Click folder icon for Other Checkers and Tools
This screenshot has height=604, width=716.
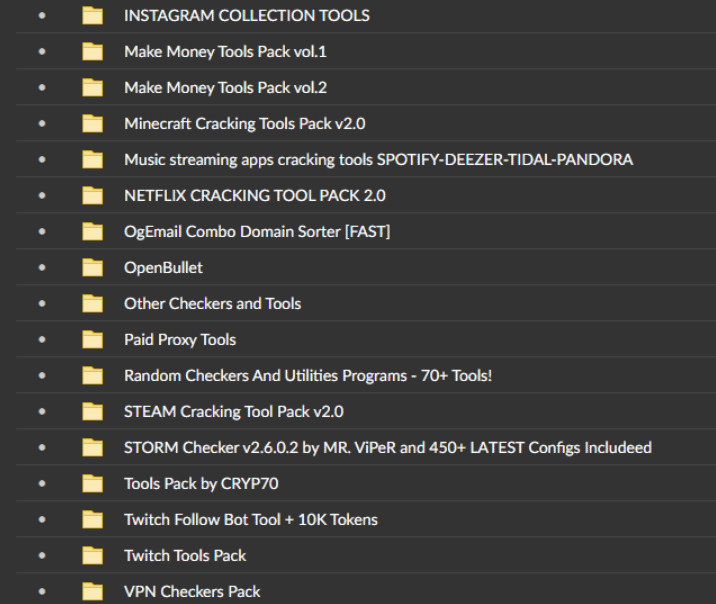coord(92,304)
